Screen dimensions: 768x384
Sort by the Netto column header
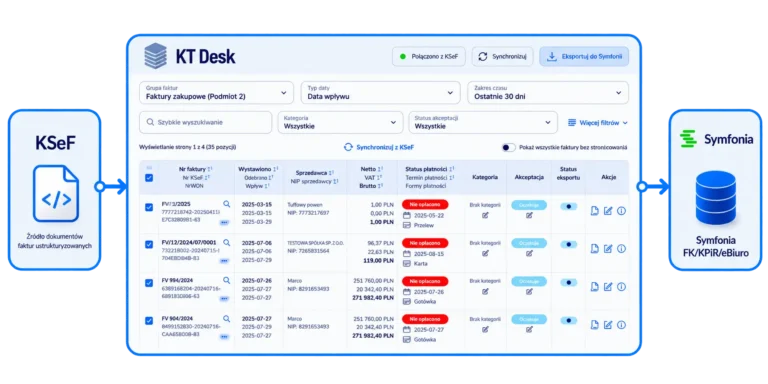[372, 169]
